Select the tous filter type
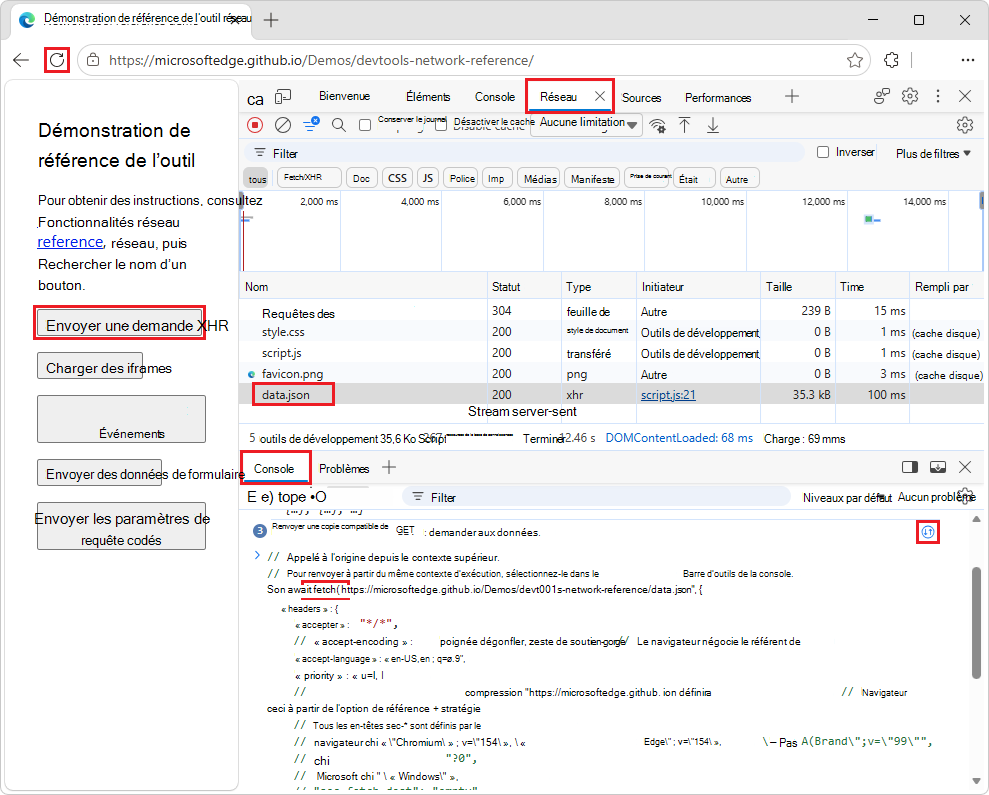This screenshot has width=989, height=795. tap(257, 179)
